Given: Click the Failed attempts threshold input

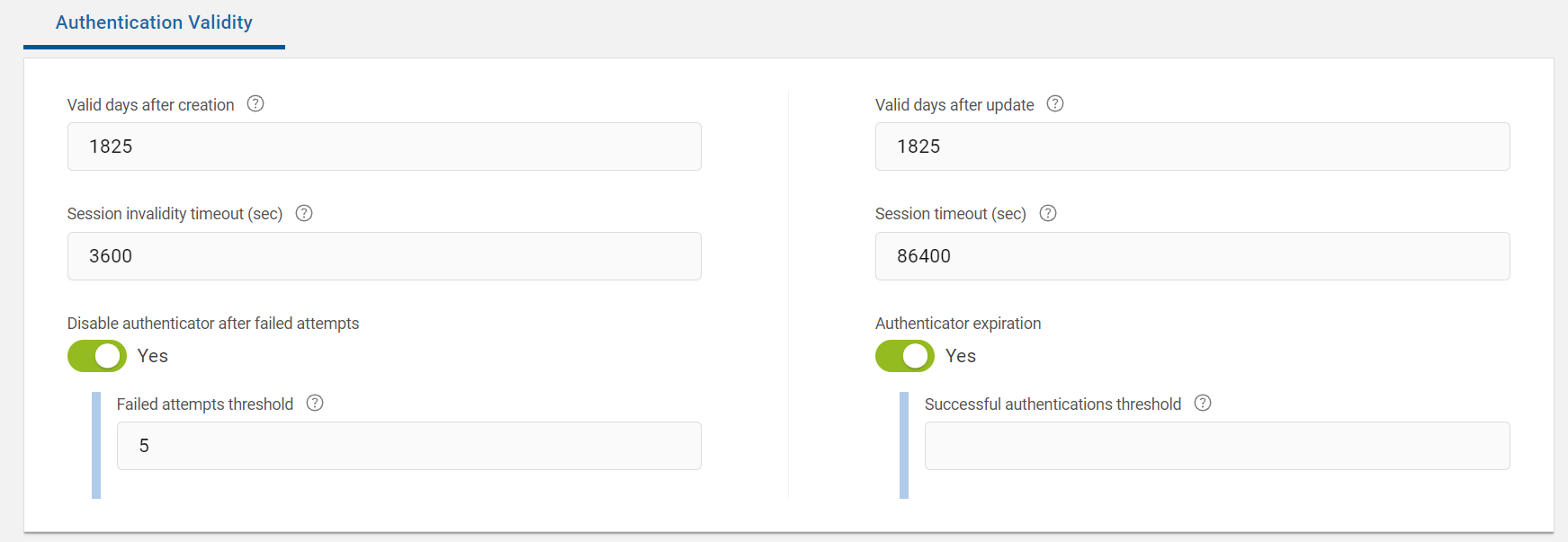Looking at the screenshot, I should click(x=408, y=446).
